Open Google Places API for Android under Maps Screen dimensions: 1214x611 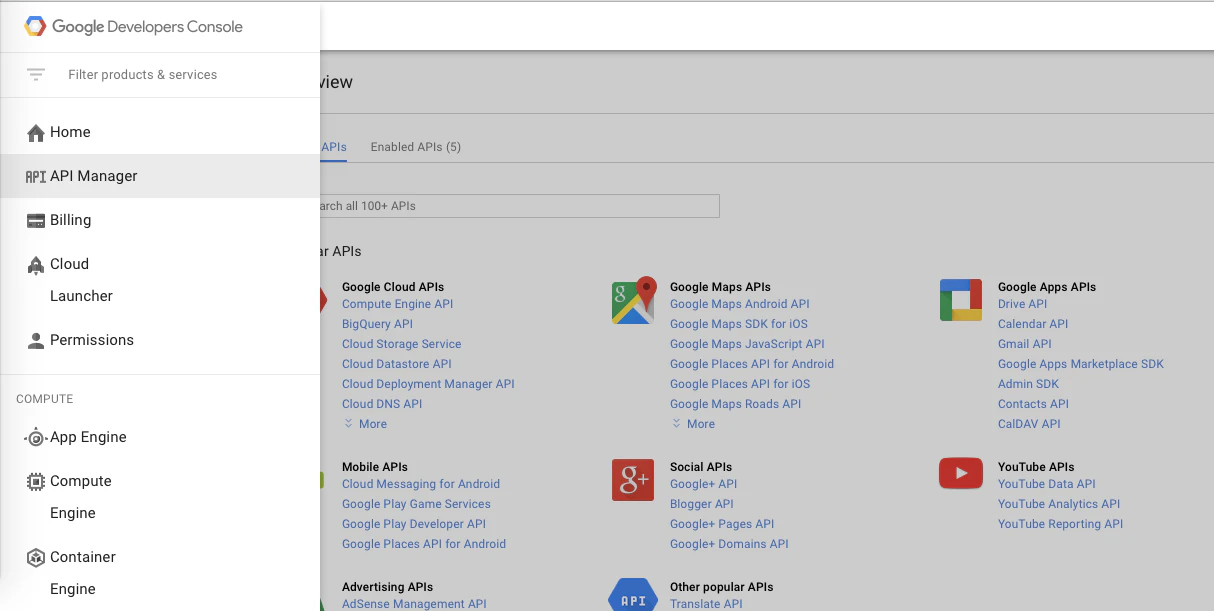coord(751,364)
